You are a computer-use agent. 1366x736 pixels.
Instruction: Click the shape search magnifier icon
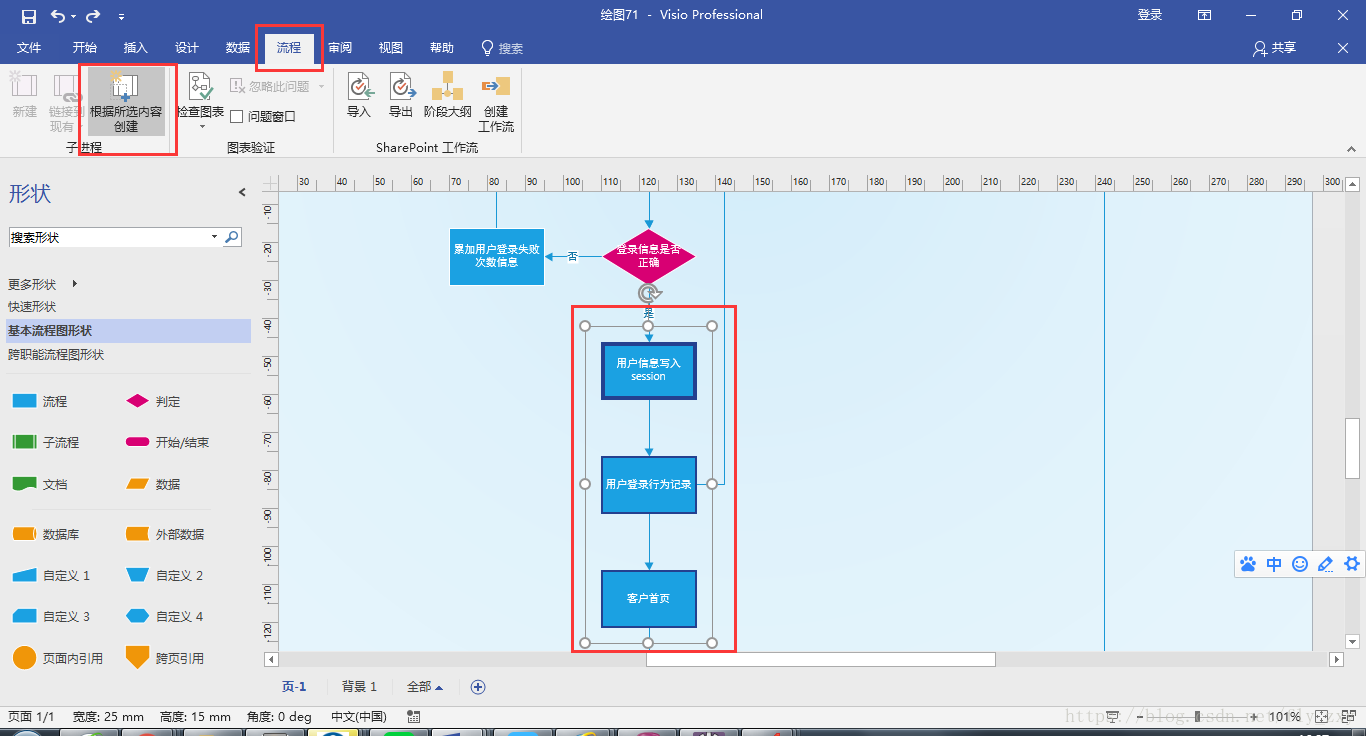[x=231, y=237]
